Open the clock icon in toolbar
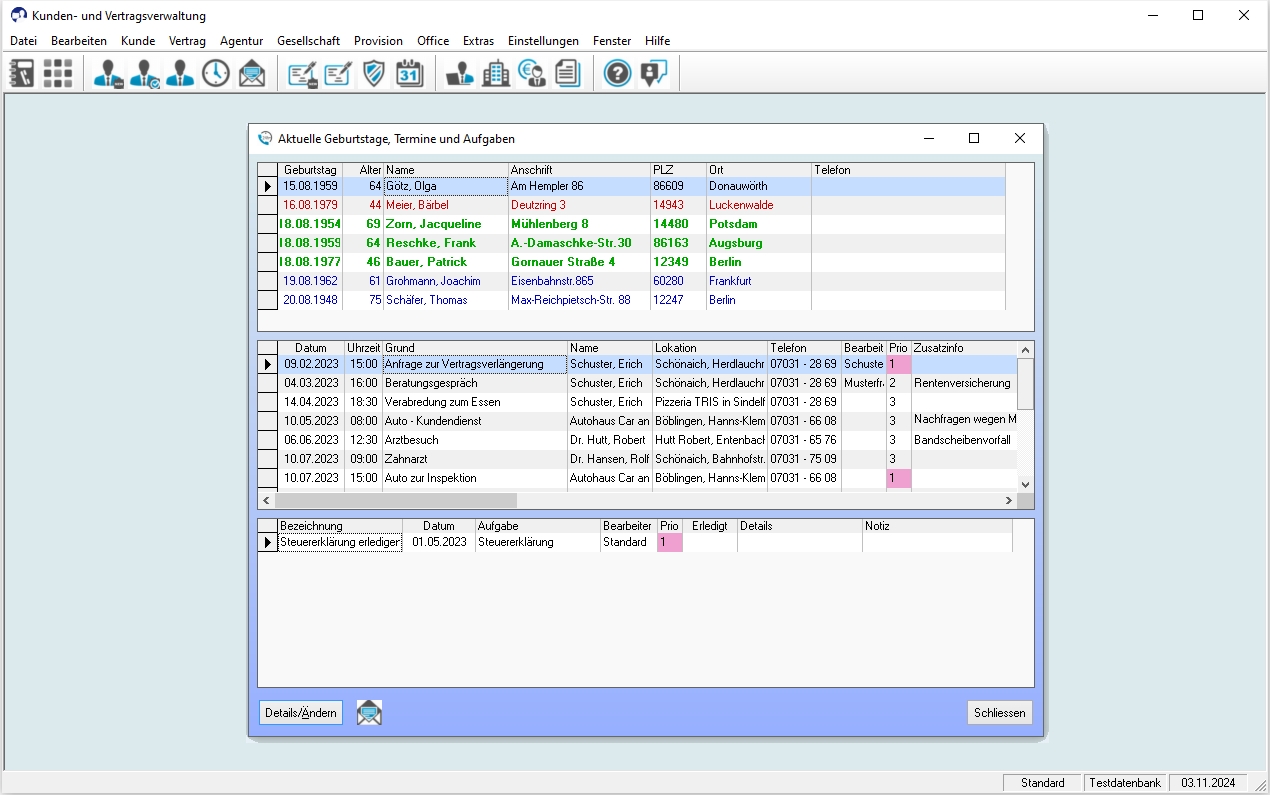 [x=216, y=73]
